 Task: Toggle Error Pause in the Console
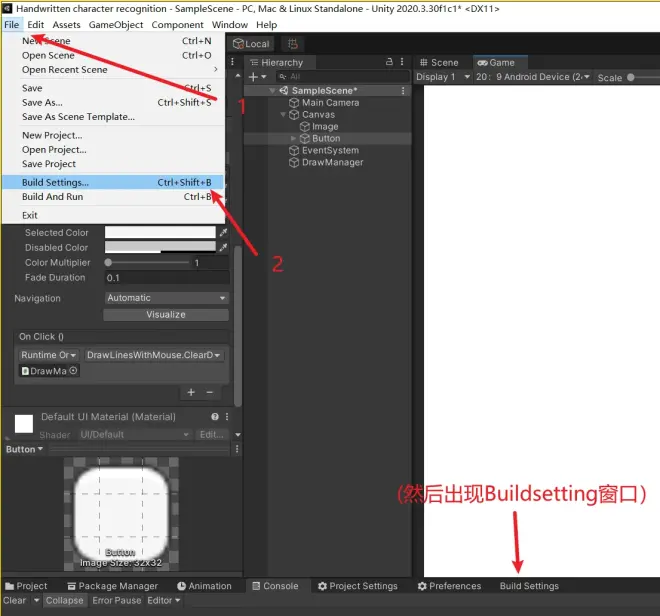coord(117,600)
